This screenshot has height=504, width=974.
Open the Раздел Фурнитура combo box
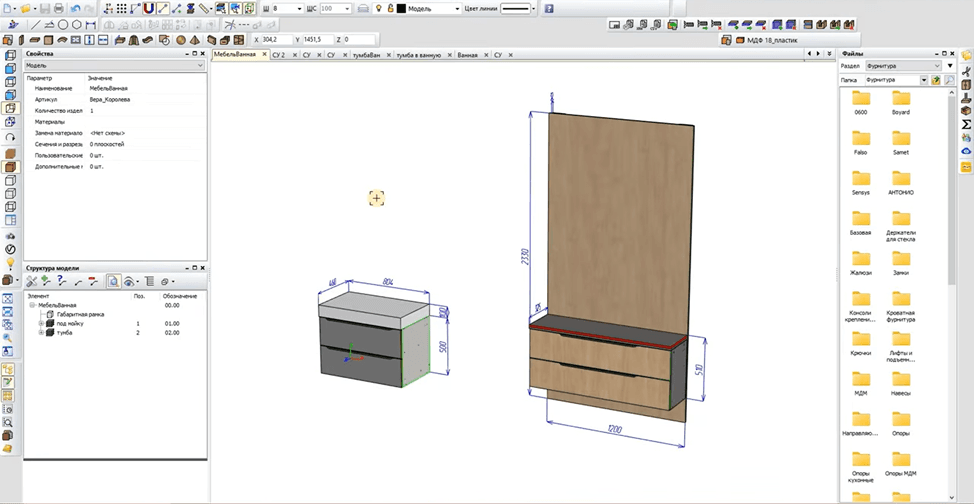click(x=903, y=66)
